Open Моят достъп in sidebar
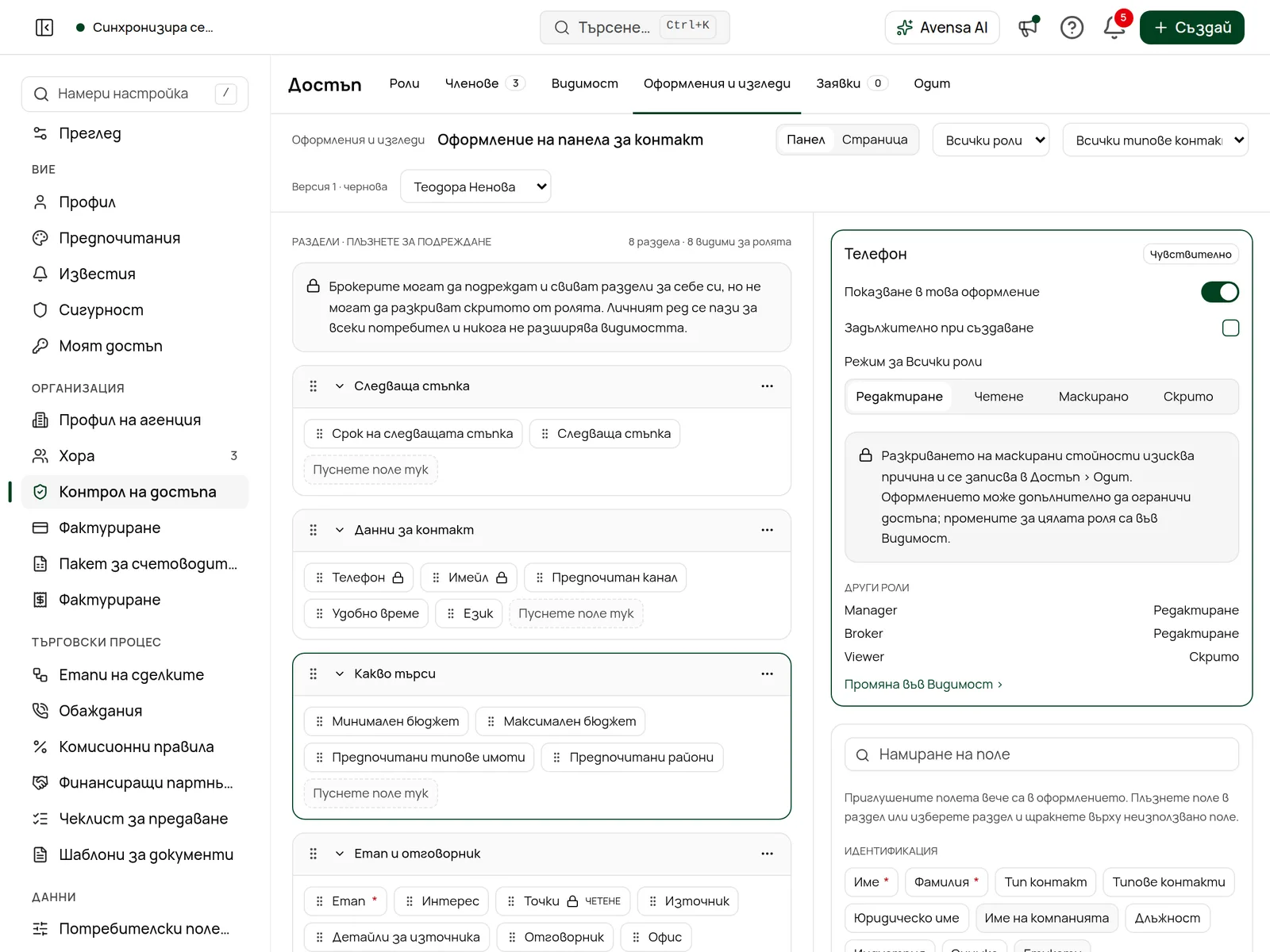Screen dimensions: 1270x952 pos(135,346)
